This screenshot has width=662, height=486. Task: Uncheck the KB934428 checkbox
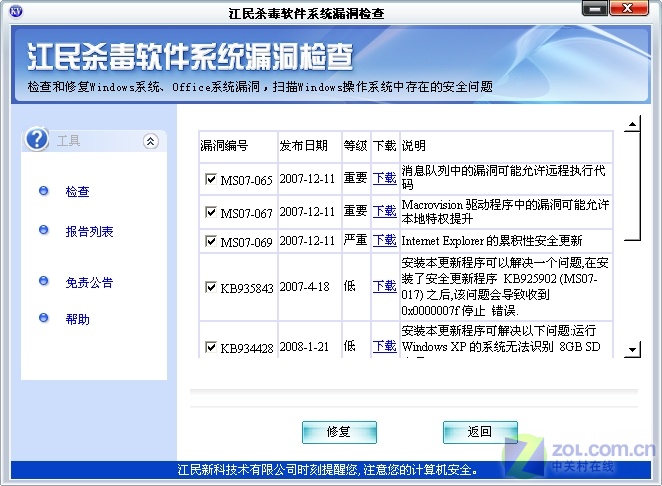point(211,347)
